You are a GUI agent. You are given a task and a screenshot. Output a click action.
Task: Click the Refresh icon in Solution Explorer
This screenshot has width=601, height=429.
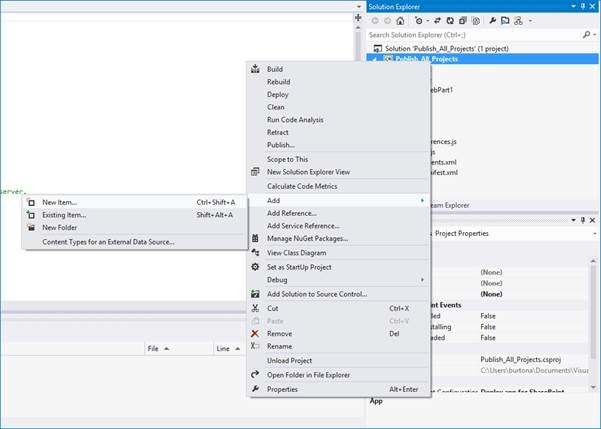(x=450, y=21)
